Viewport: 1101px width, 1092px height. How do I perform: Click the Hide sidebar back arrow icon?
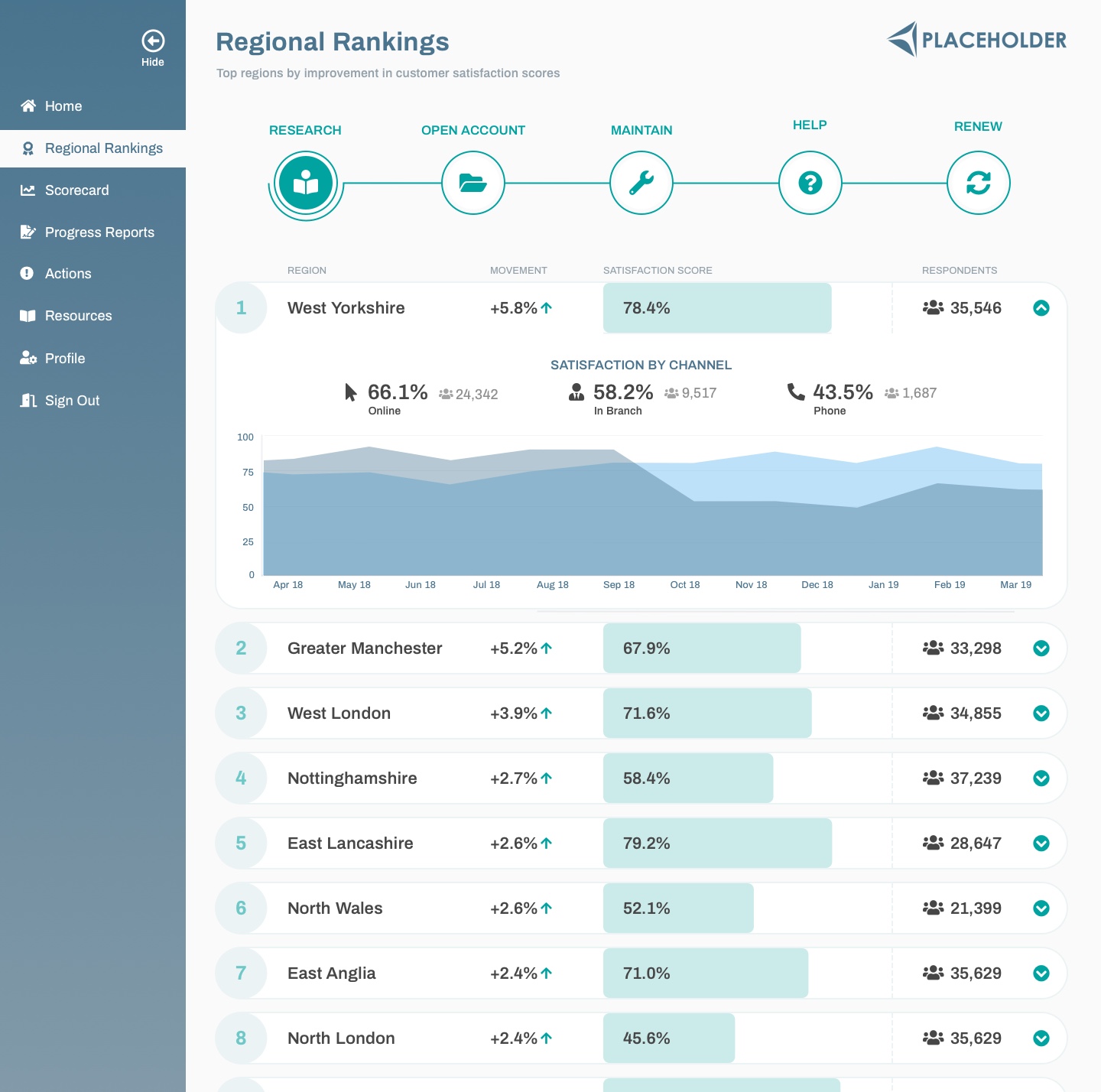click(x=153, y=39)
